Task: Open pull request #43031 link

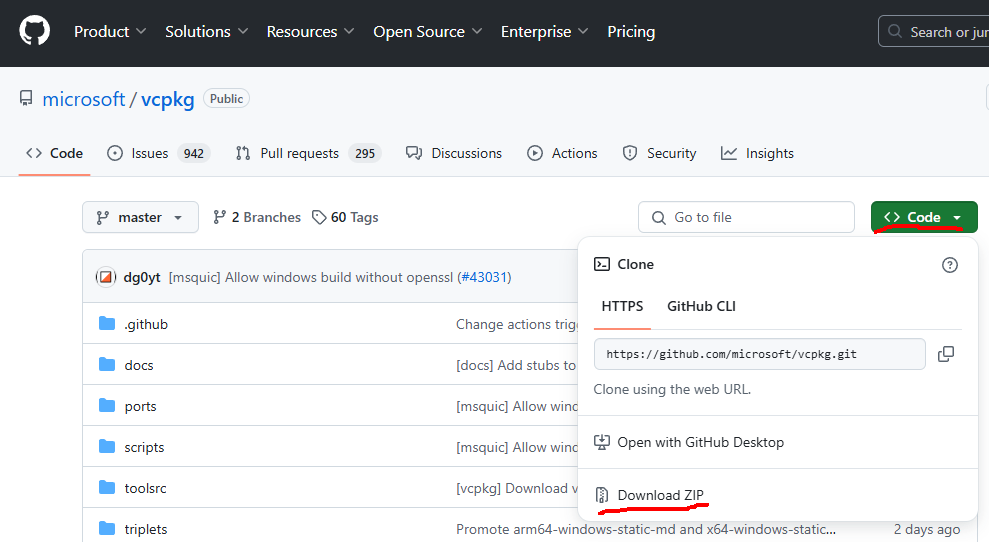Action: pyautogui.click(x=484, y=277)
